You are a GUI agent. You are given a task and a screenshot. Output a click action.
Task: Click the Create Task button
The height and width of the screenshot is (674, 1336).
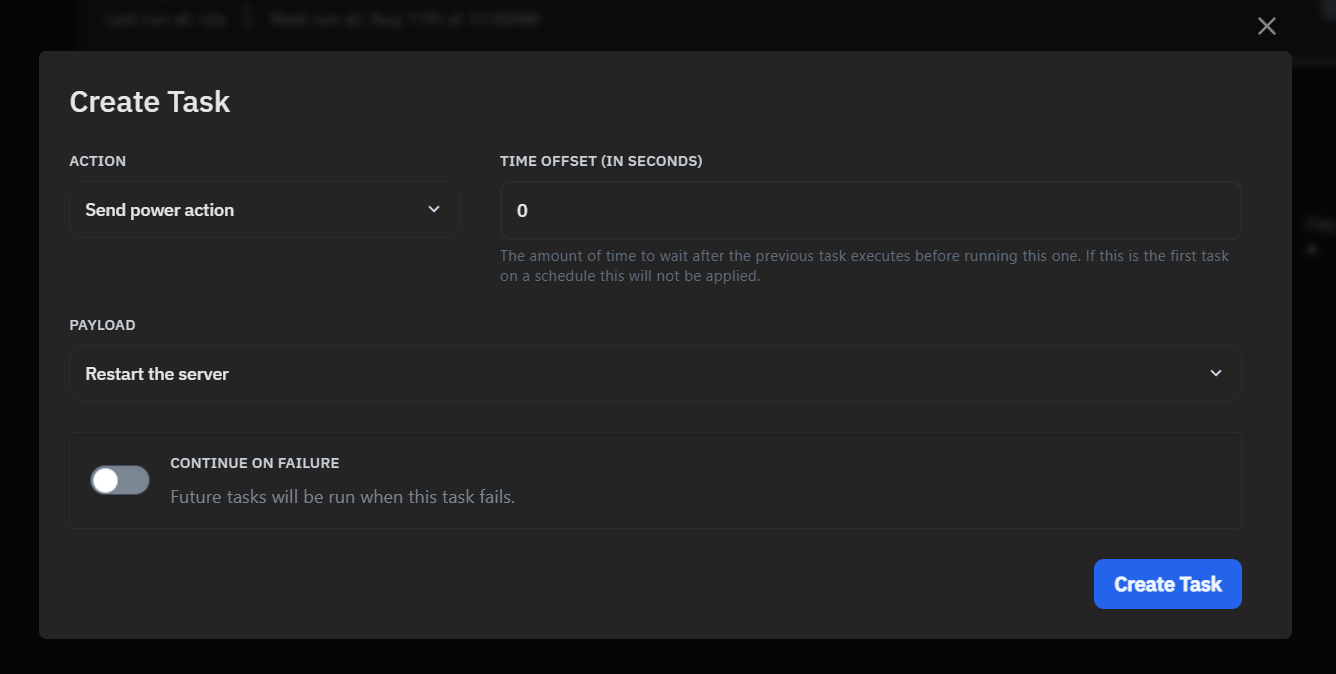(1168, 584)
